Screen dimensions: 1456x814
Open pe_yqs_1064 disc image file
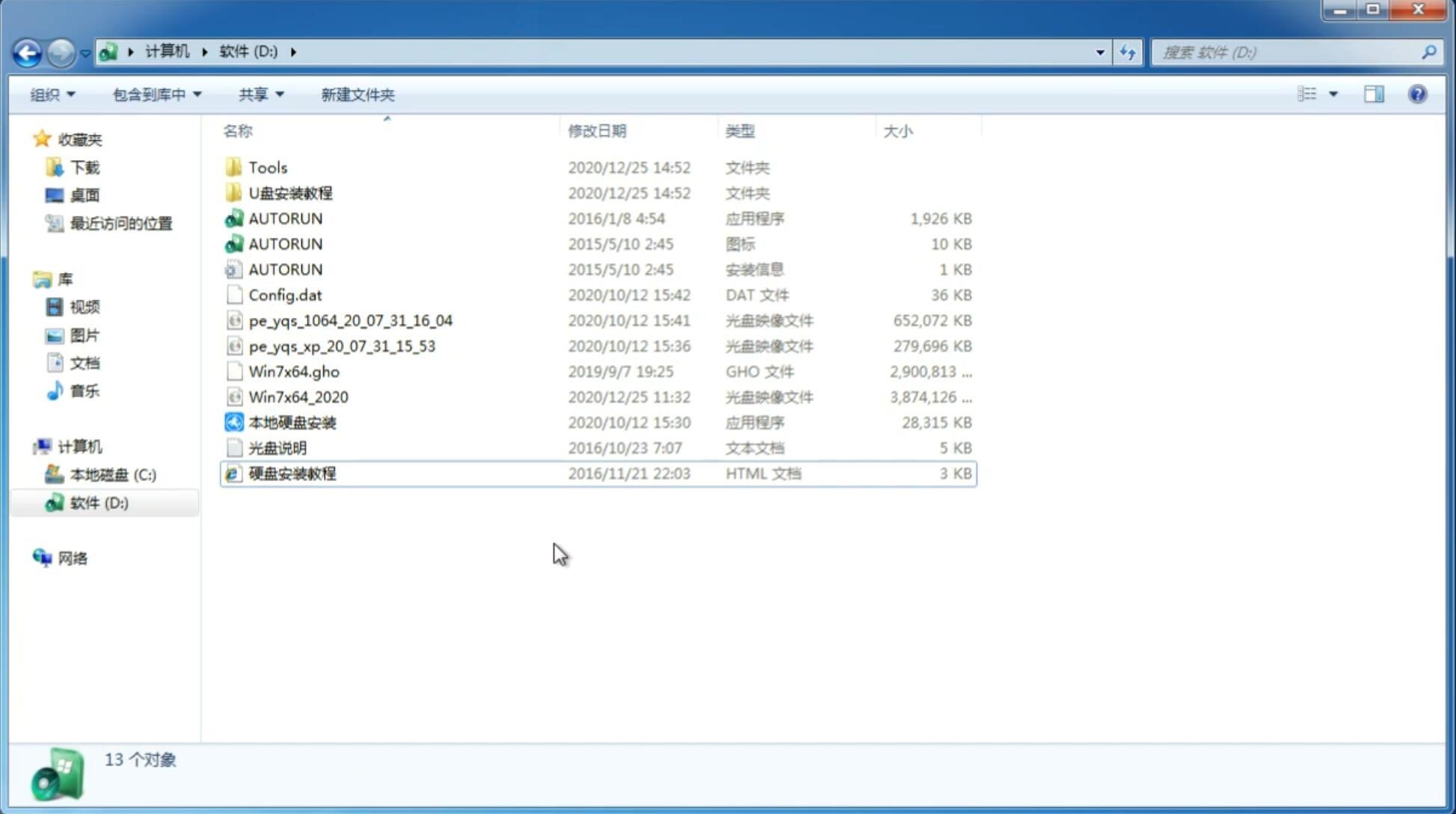pos(351,320)
